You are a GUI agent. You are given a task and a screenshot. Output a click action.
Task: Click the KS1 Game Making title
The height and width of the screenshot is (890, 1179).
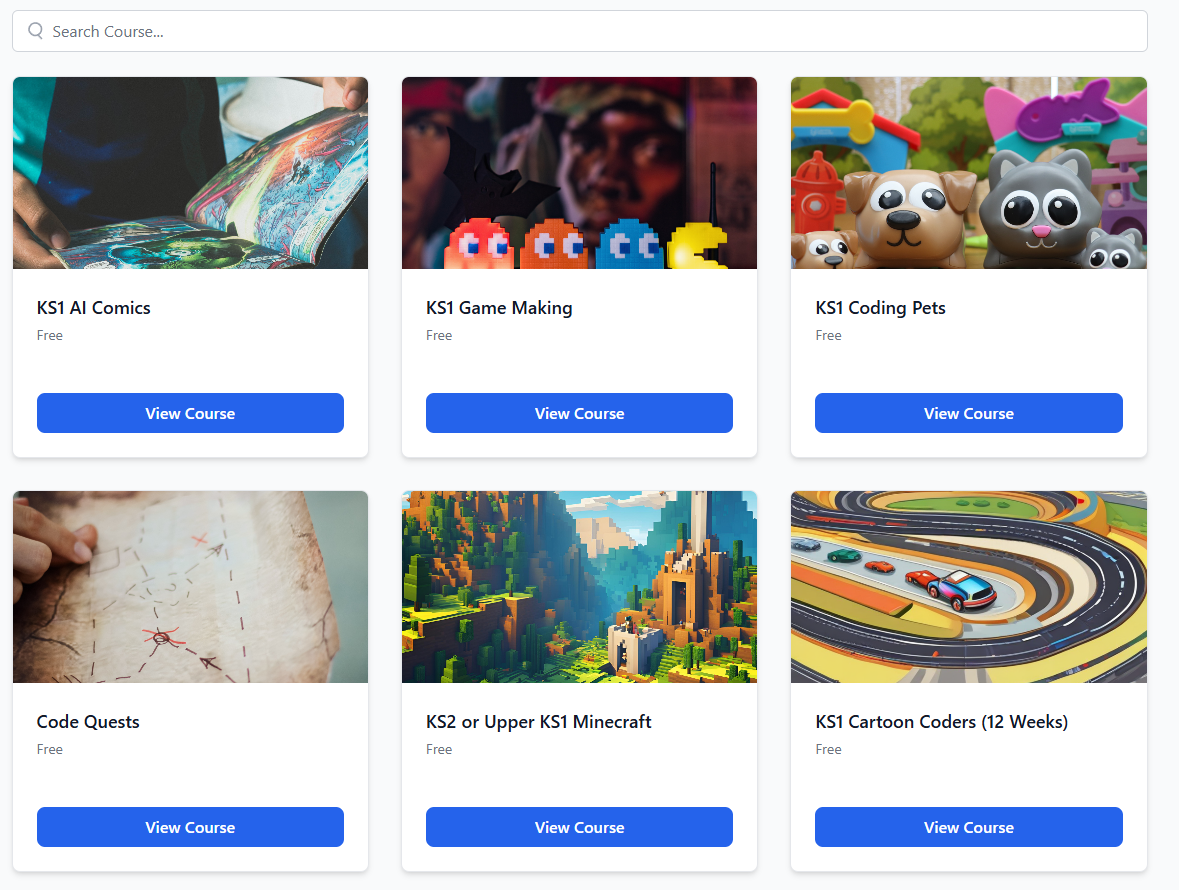point(499,308)
